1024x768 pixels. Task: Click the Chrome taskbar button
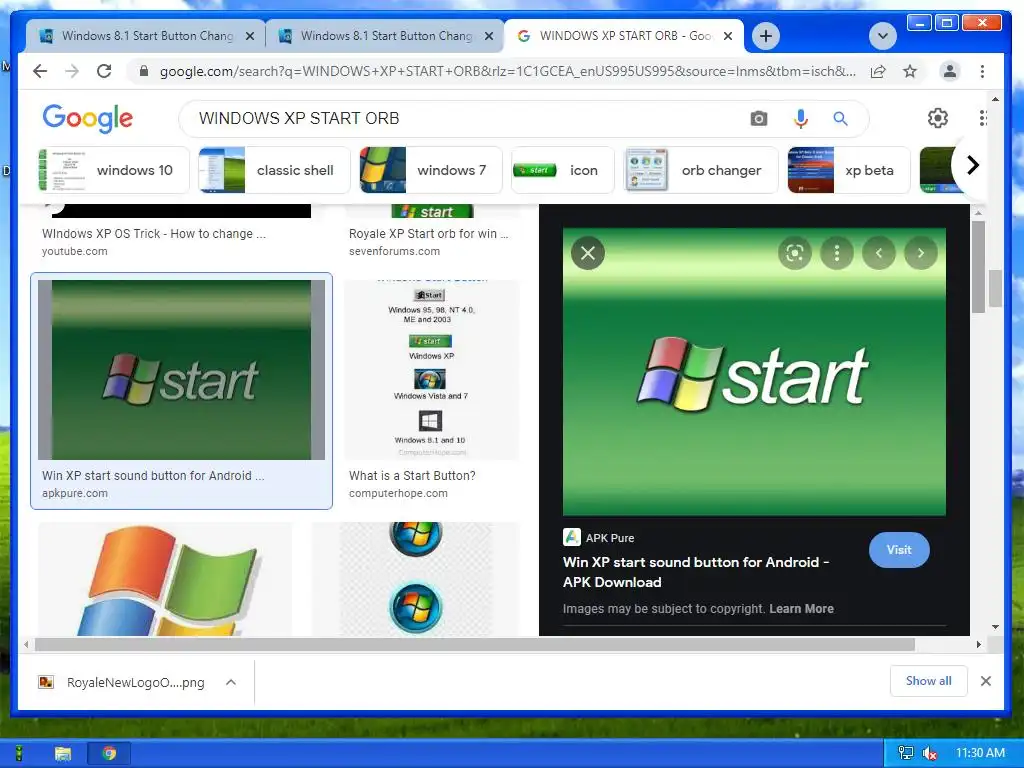[109, 754]
